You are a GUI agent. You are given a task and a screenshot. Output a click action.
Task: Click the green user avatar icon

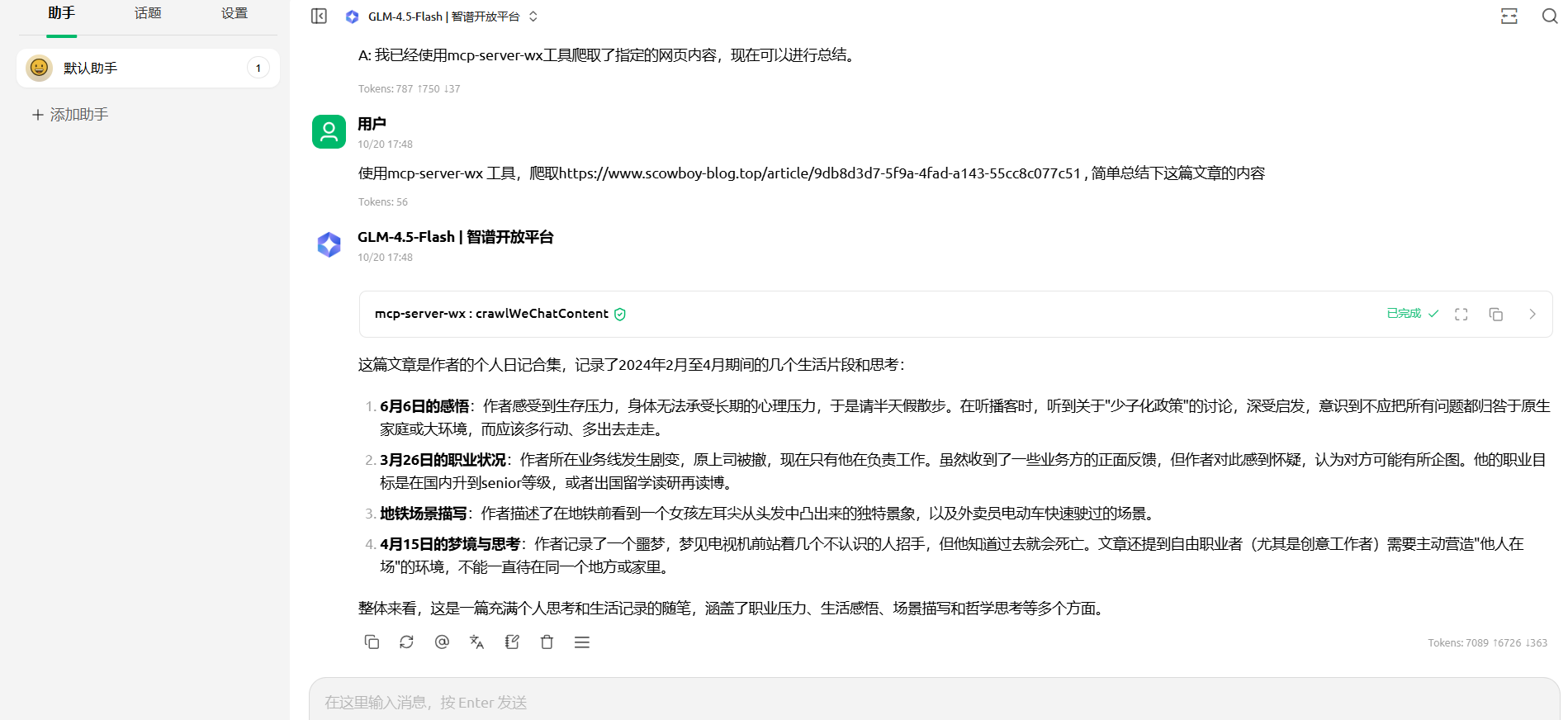point(329,131)
